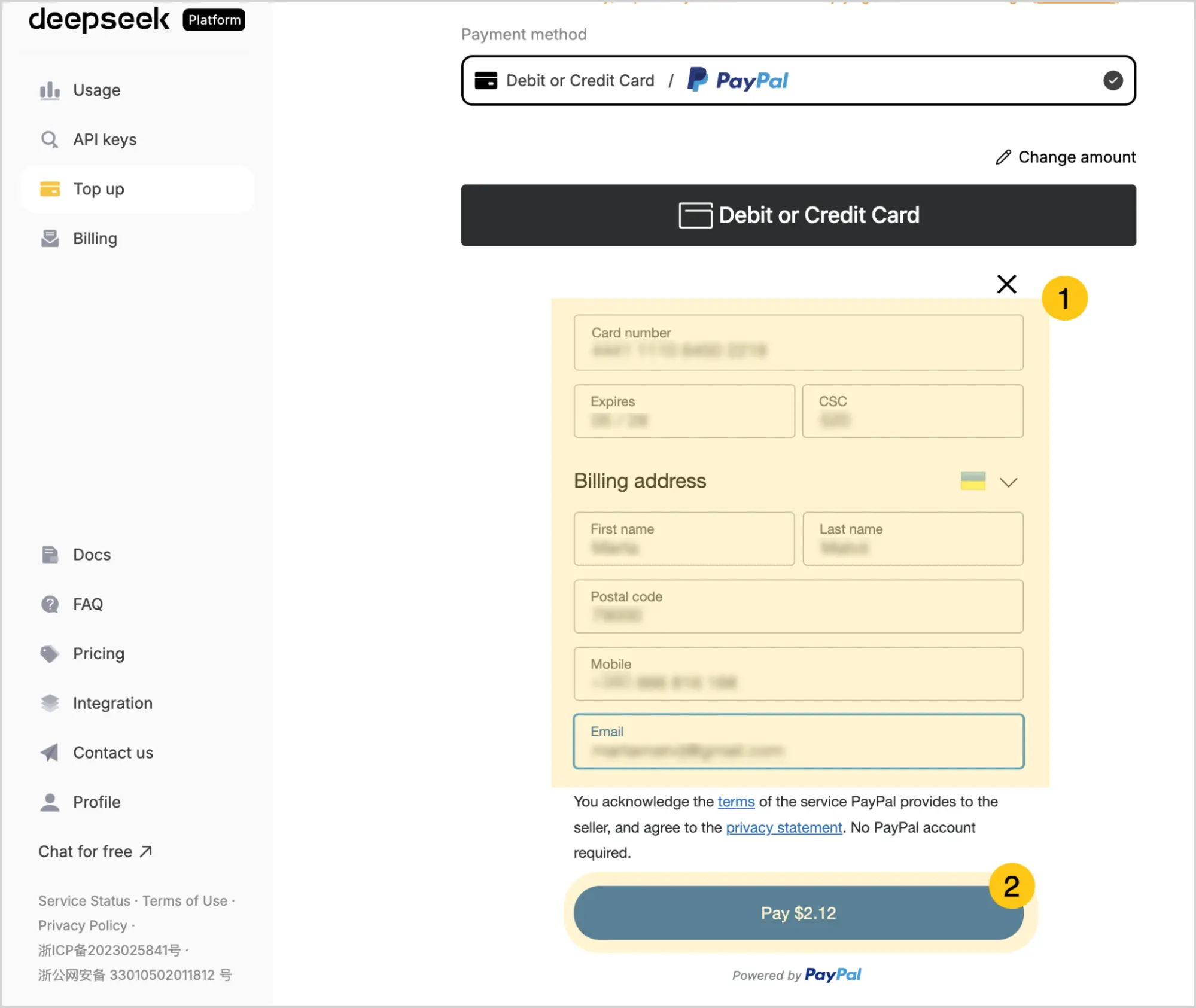Focus the Card number field

click(798, 343)
